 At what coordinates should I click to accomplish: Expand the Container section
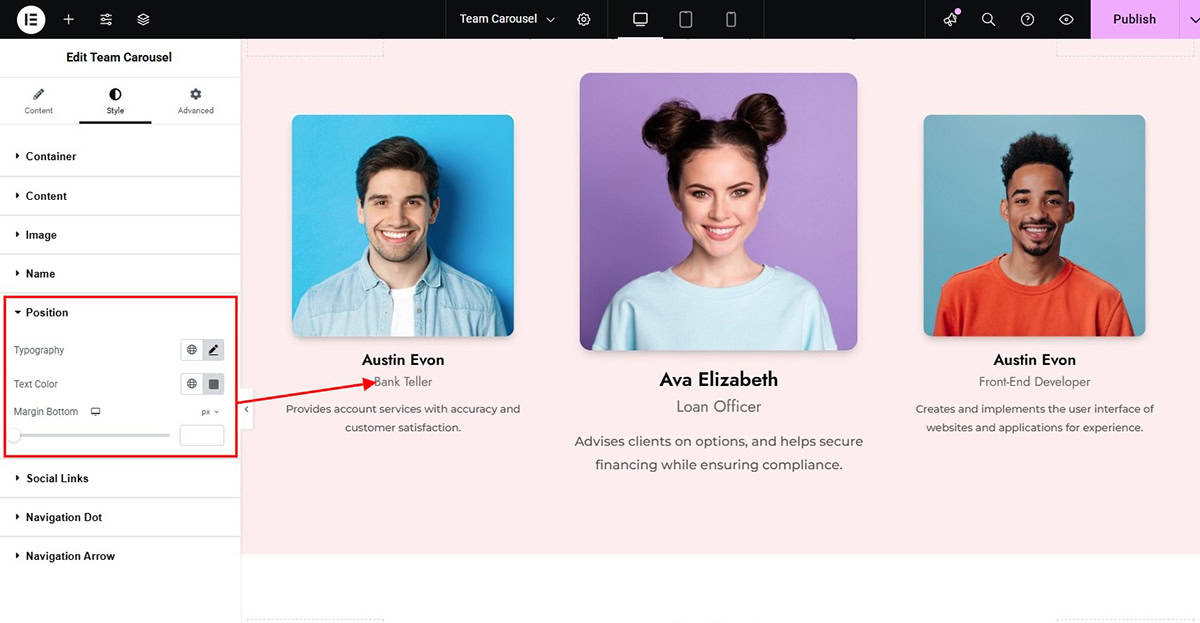(x=120, y=156)
